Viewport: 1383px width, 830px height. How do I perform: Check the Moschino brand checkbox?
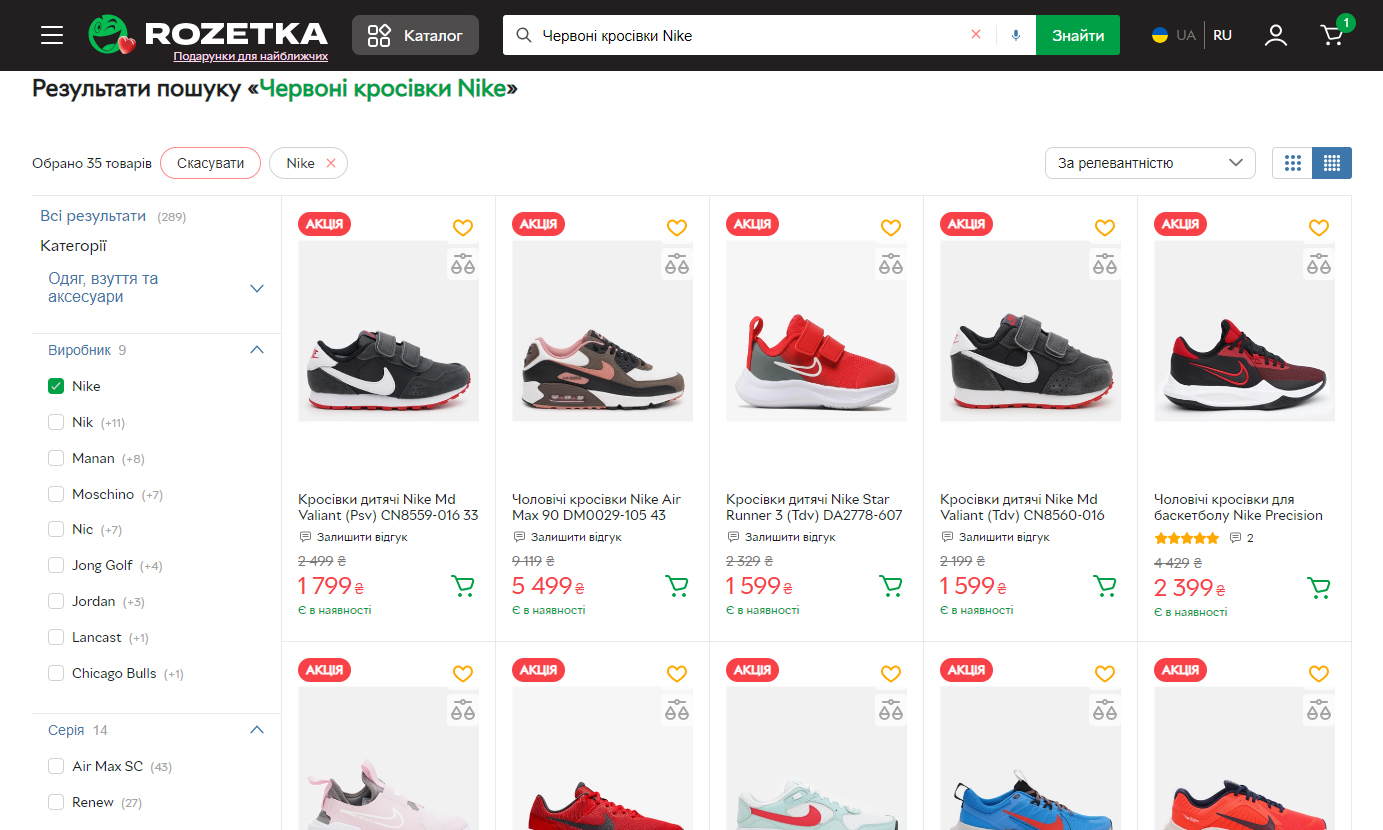56,494
